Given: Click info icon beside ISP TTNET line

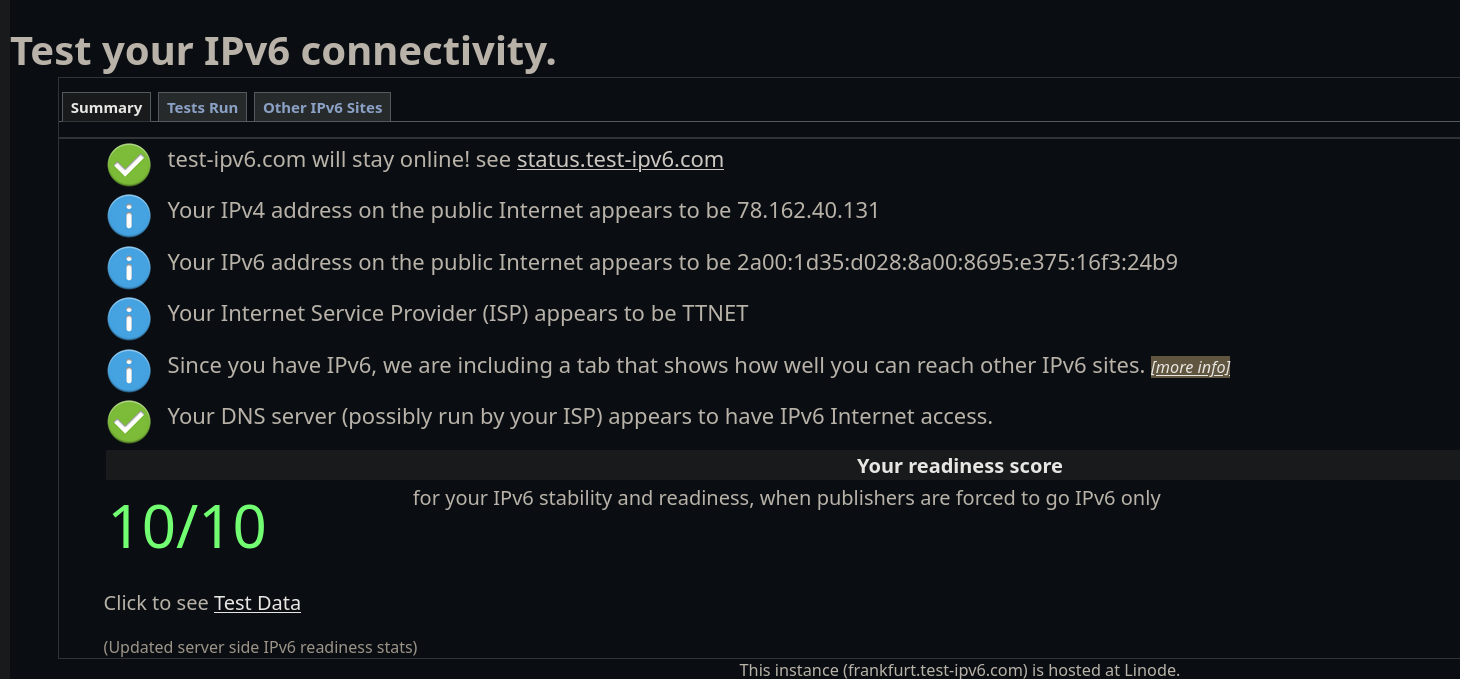Looking at the screenshot, I should (129, 319).
